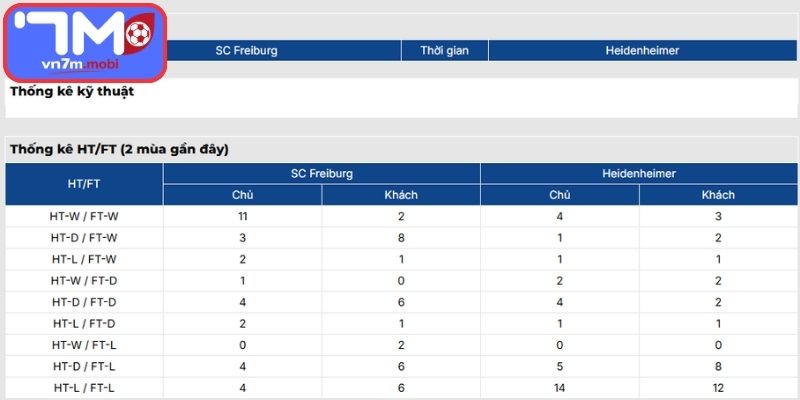Select the Heidenheimer header in the top bar
800x400 pixels.
click(640, 50)
